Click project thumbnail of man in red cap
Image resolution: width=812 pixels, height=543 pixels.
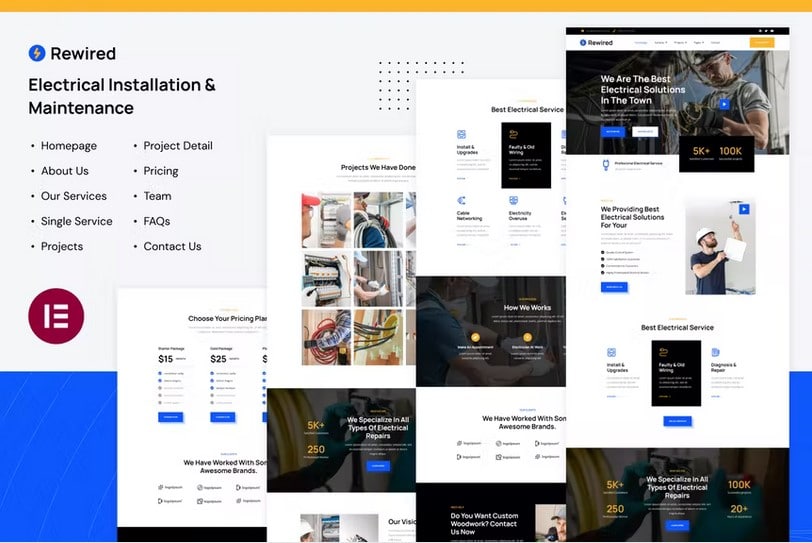pyautogui.click(x=326, y=220)
